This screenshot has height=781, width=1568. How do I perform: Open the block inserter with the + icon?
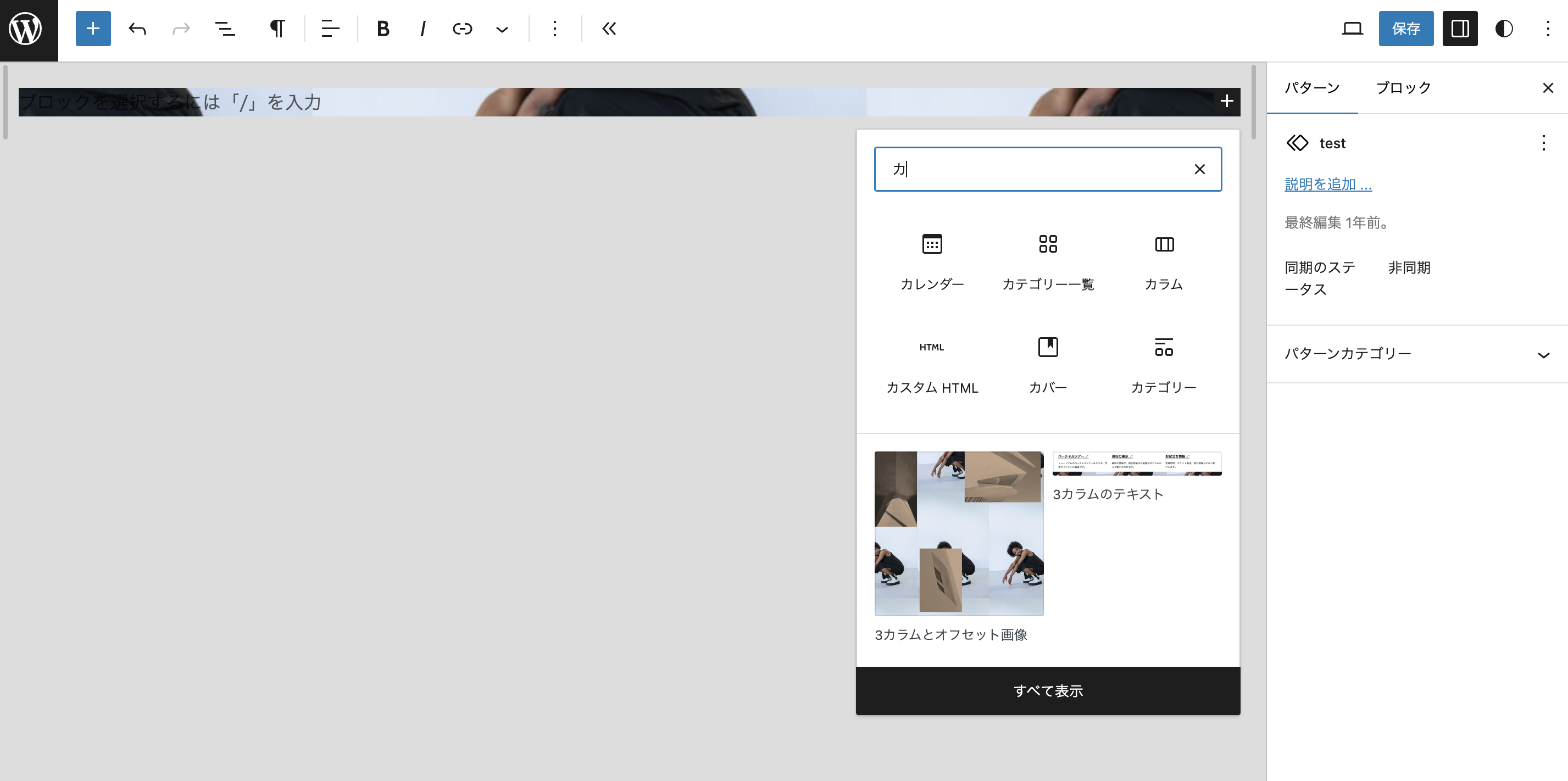point(92,29)
